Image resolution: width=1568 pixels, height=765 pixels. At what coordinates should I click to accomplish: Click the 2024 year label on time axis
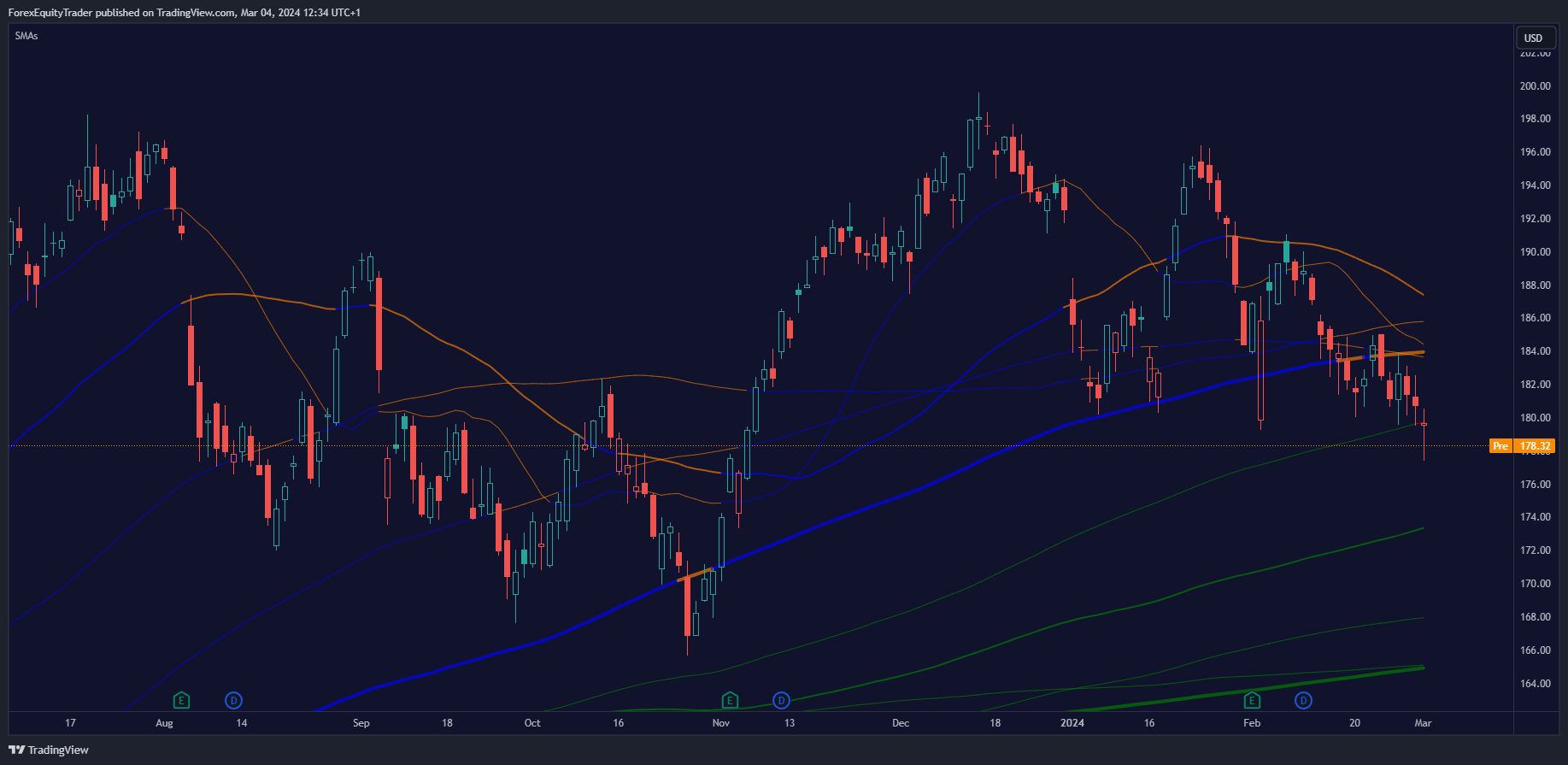[1072, 723]
